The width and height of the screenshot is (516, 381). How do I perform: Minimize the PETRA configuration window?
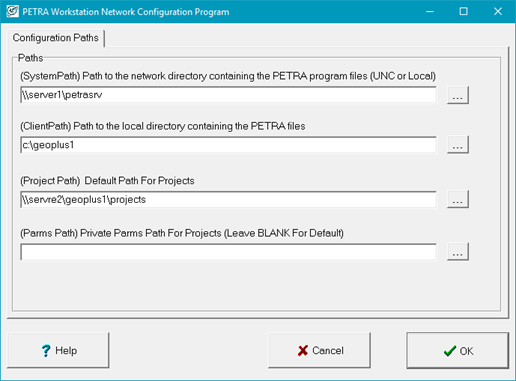click(x=430, y=12)
